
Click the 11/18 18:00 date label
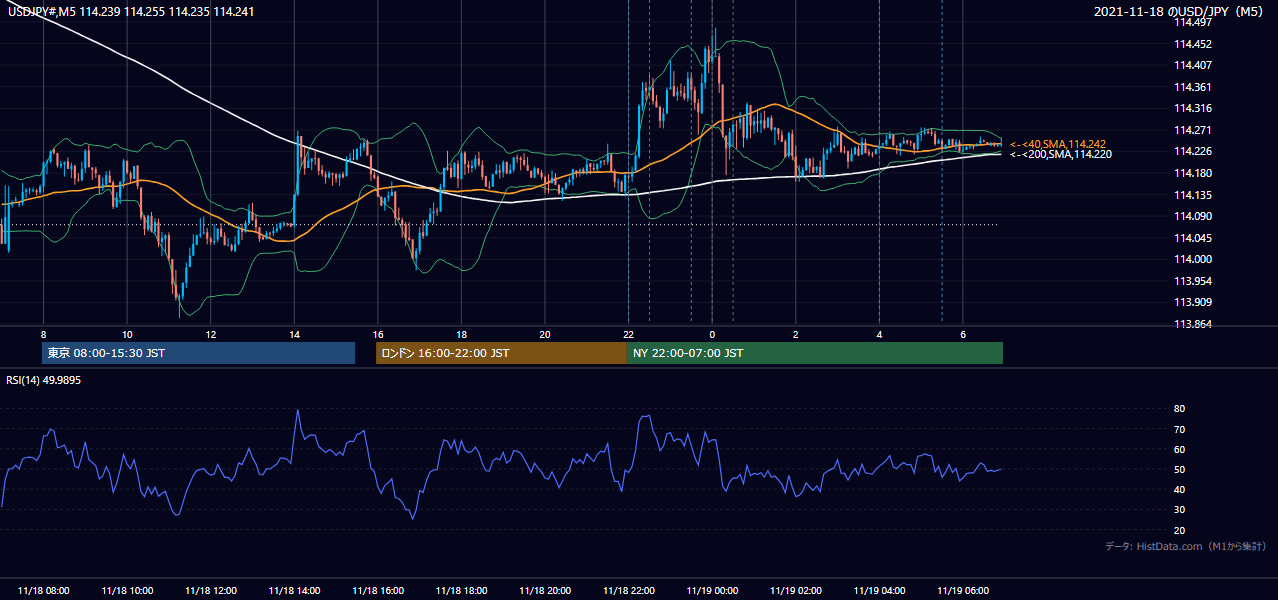tap(461, 591)
